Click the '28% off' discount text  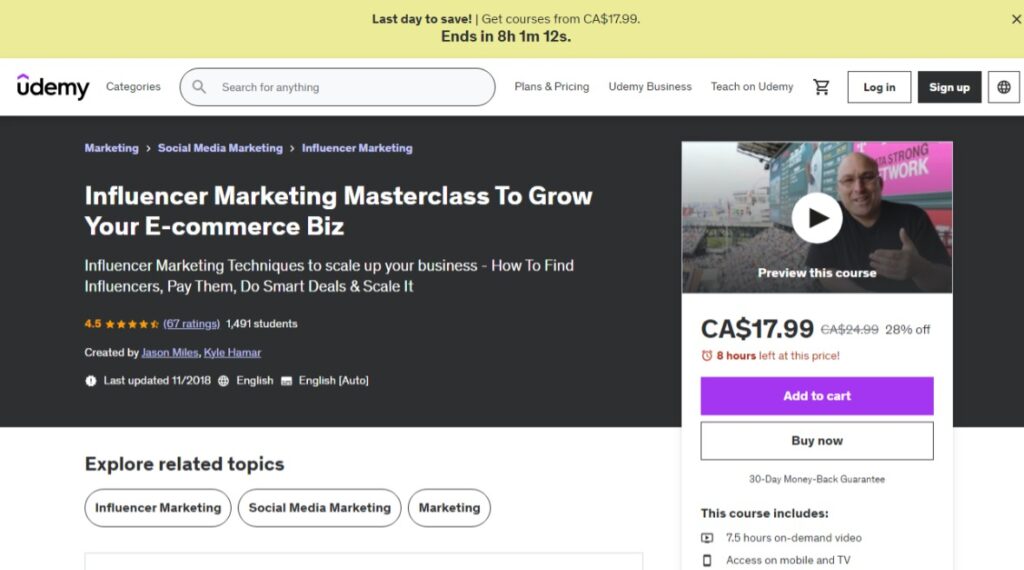908,330
